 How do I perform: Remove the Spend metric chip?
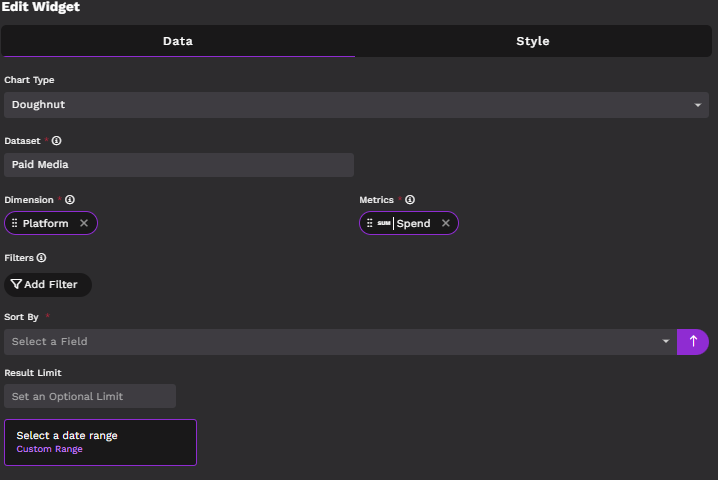pos(446,223)
